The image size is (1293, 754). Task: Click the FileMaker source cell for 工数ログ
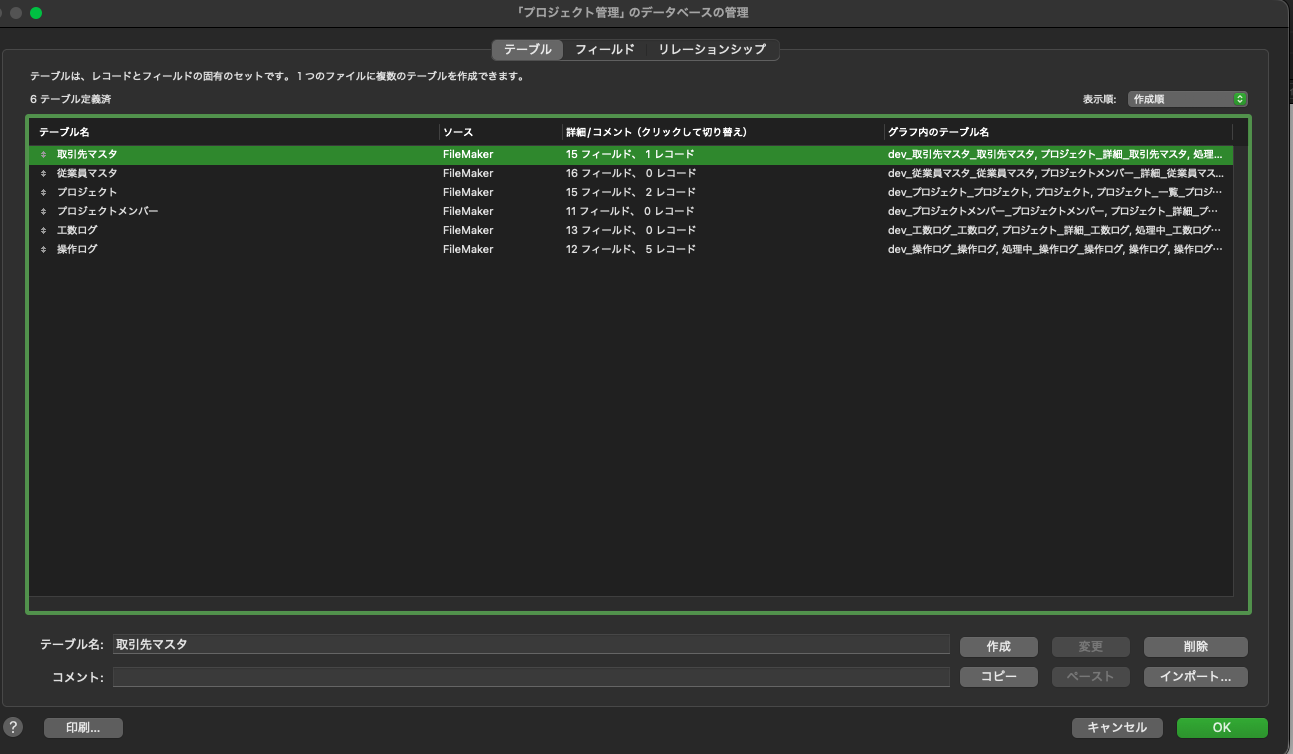(x=468, y=231)
